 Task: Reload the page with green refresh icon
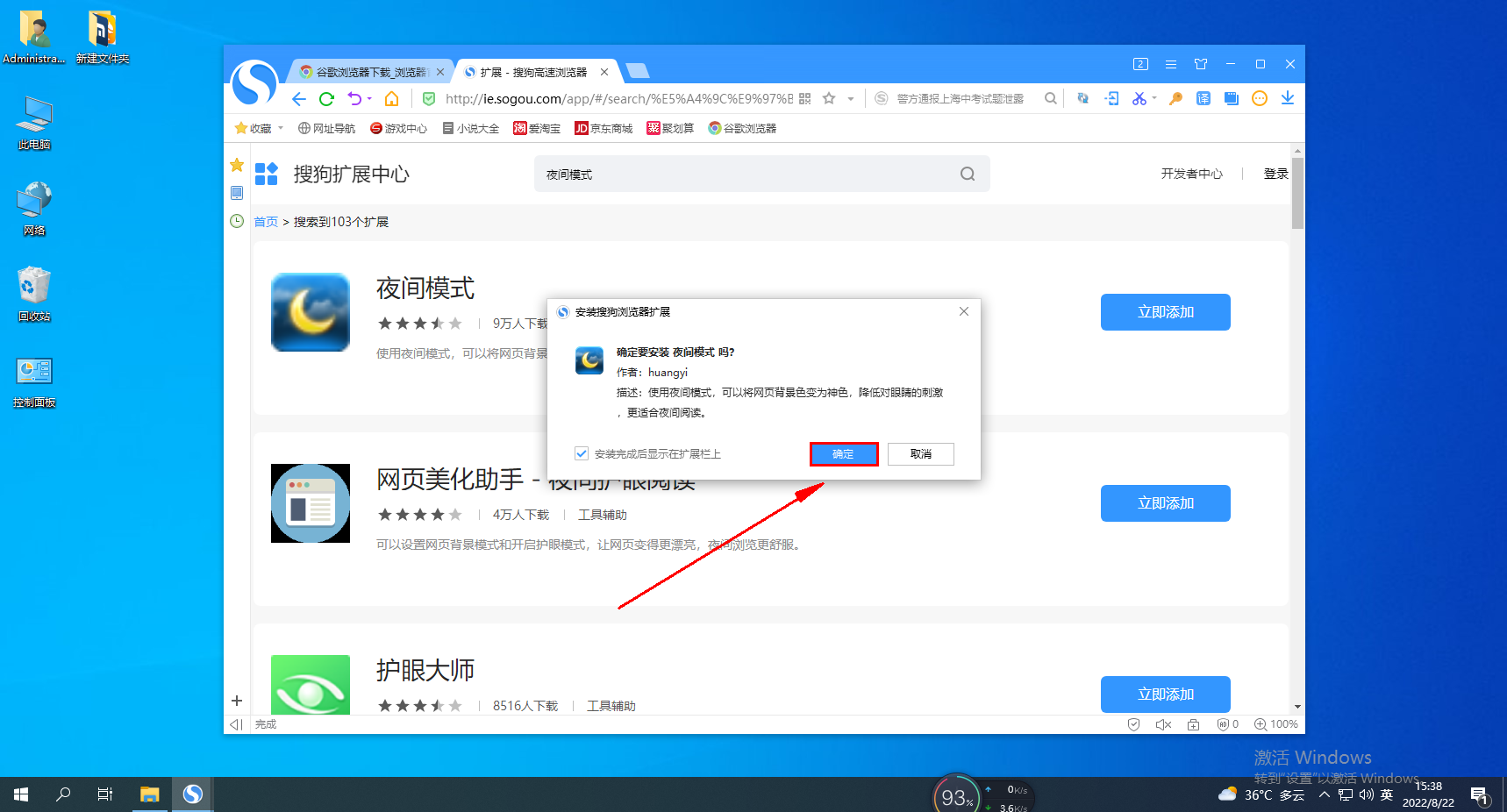[327, 99]
